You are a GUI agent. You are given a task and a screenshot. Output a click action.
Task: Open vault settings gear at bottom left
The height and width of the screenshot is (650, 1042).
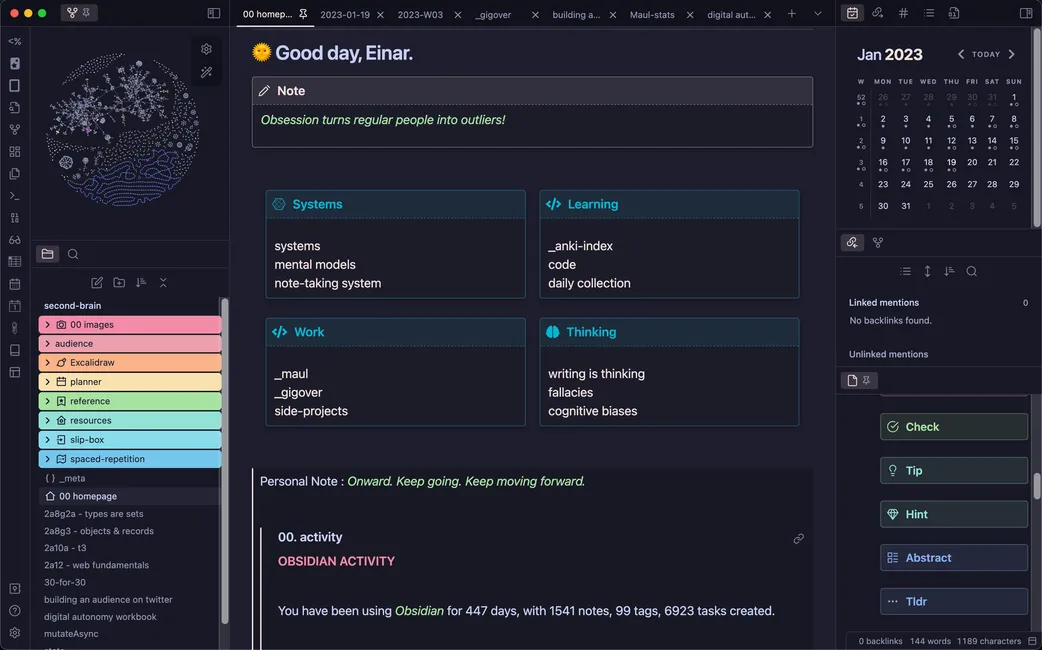[x=14, y=633]
